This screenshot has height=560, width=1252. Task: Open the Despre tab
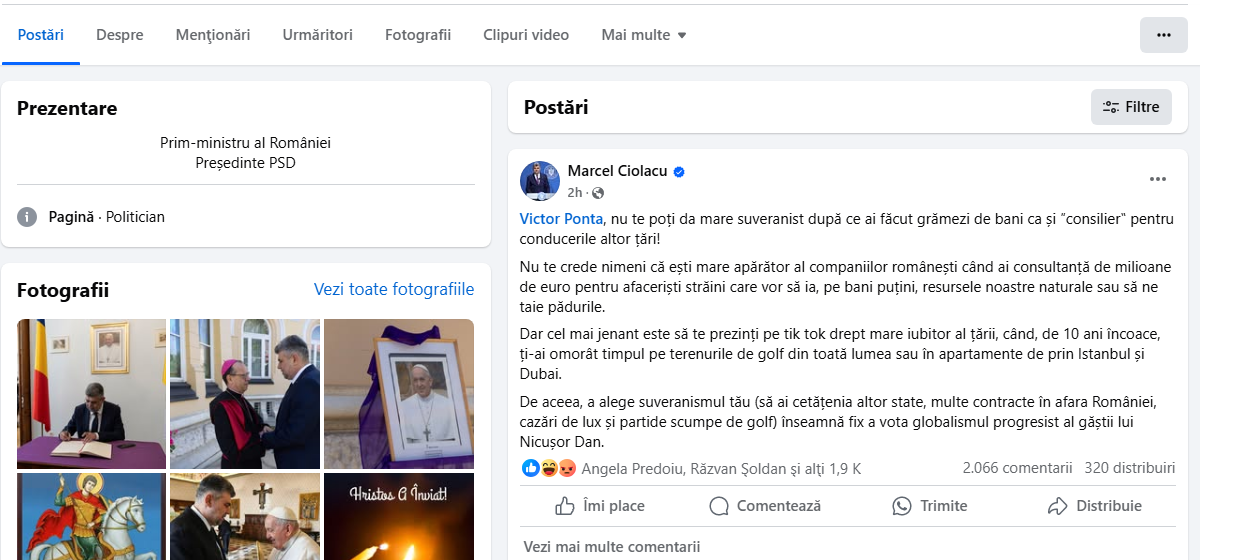[x=120, y=35]
